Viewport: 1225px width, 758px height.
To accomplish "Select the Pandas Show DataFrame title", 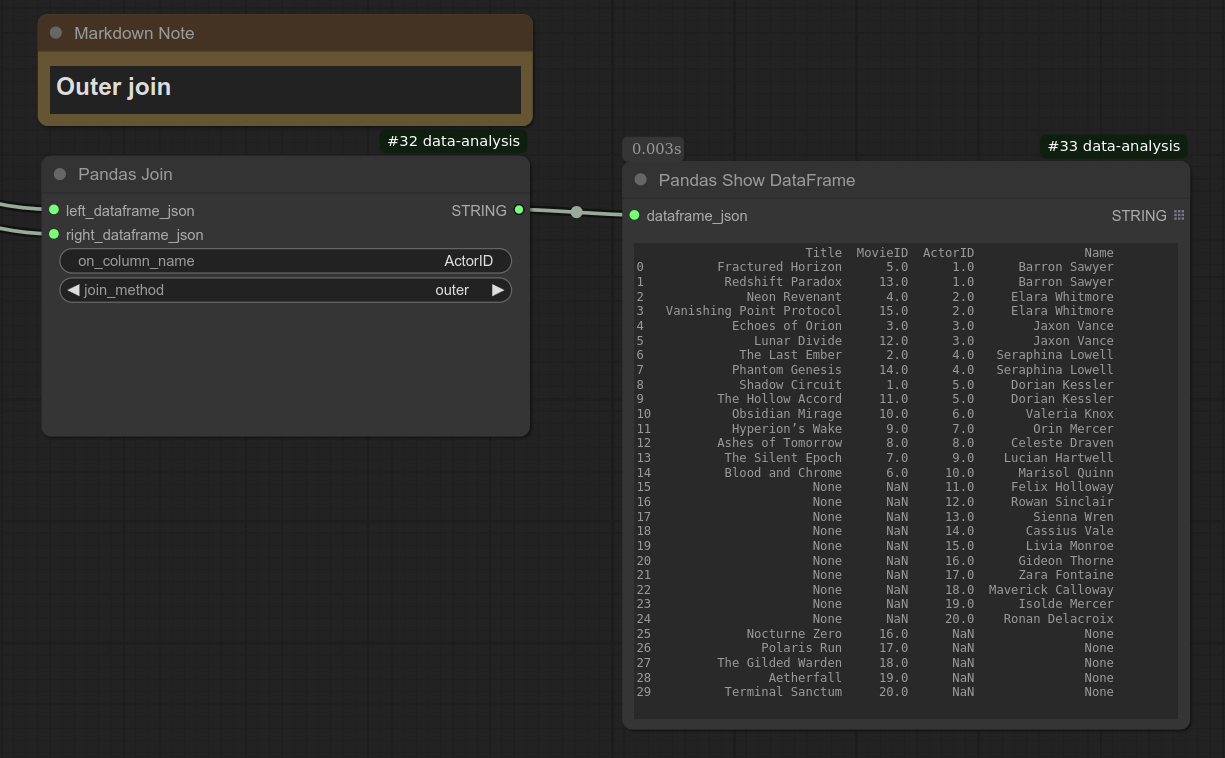I will (x=757, y=180).
